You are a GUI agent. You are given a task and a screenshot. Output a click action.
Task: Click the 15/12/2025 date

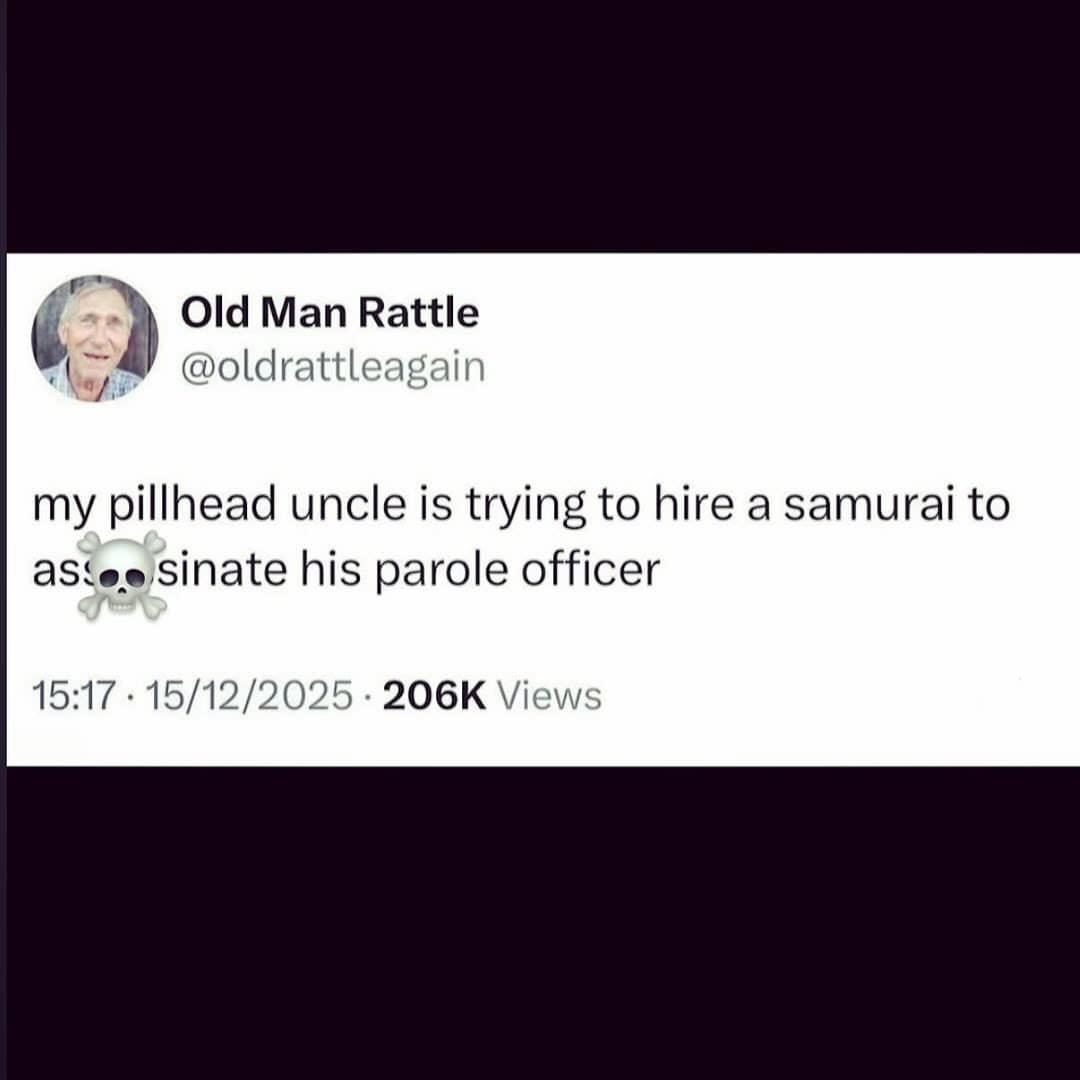[x=249, y=696]
